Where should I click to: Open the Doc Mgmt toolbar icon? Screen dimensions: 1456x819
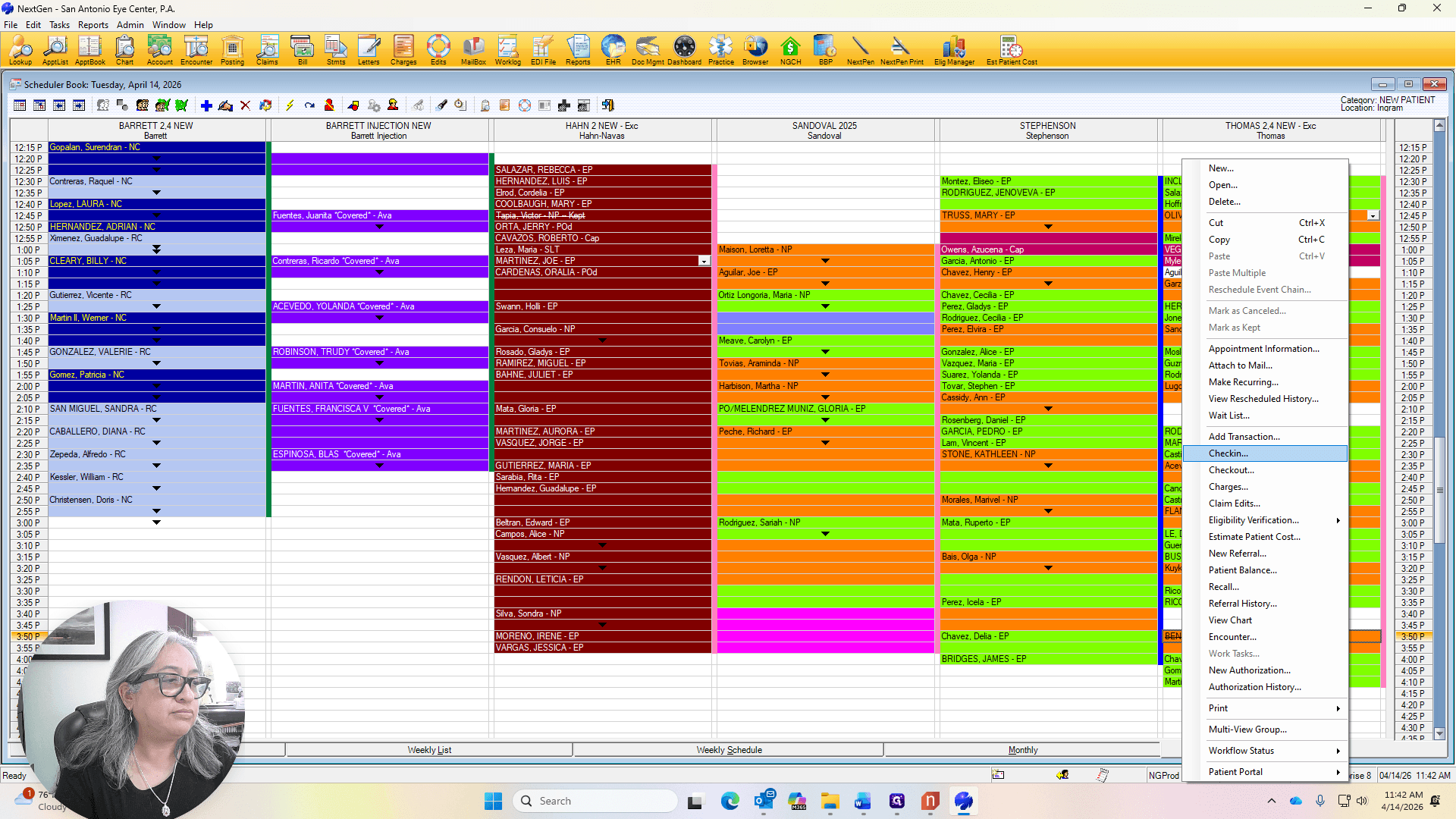(648, 50)
